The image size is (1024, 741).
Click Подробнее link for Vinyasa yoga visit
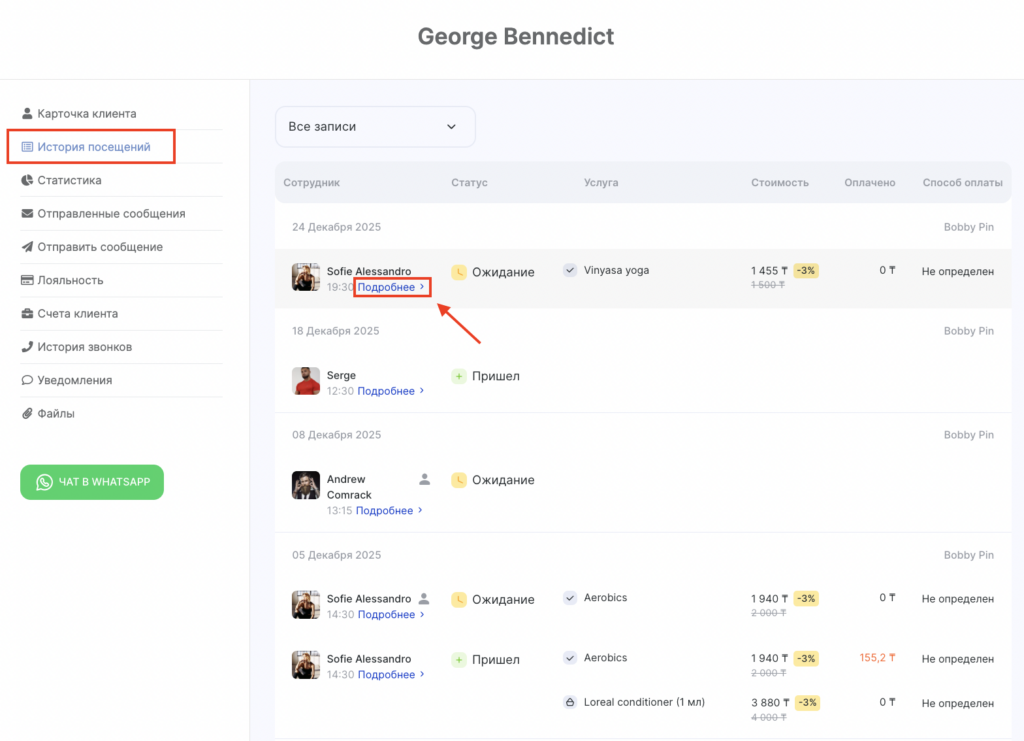[387, 287]
